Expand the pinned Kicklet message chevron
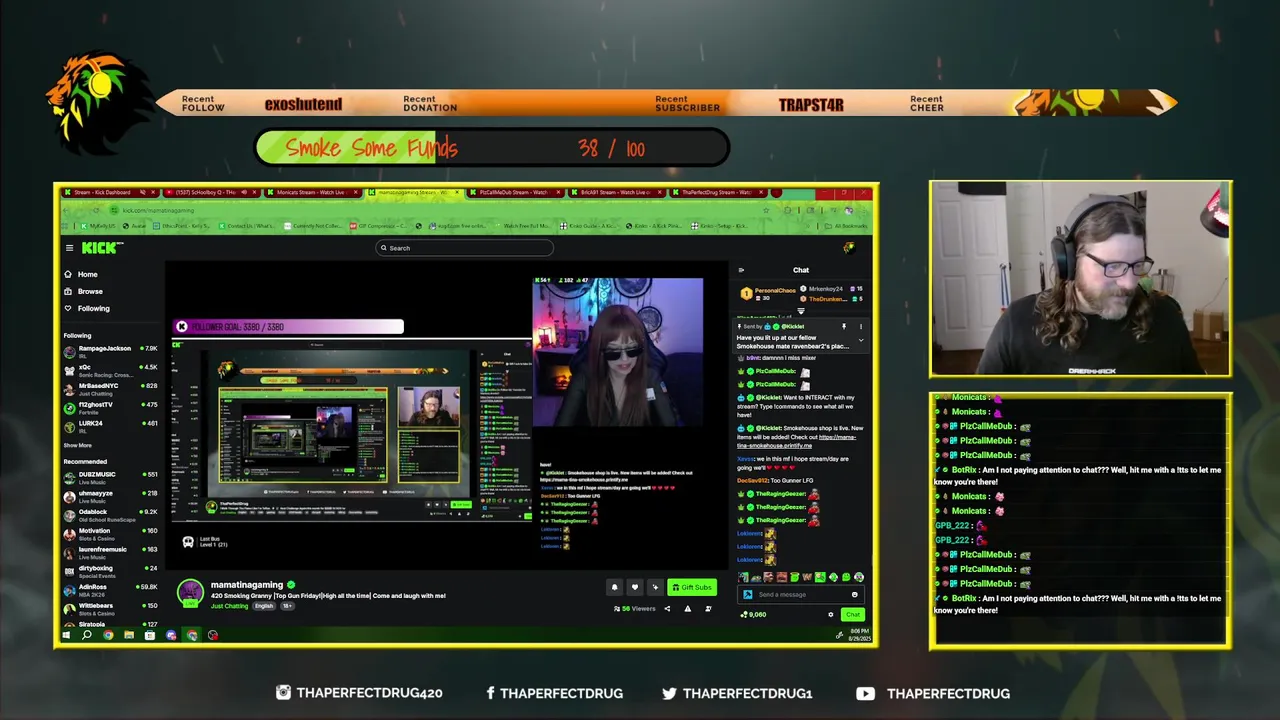 pyautogui.click(x=860, y=341)
